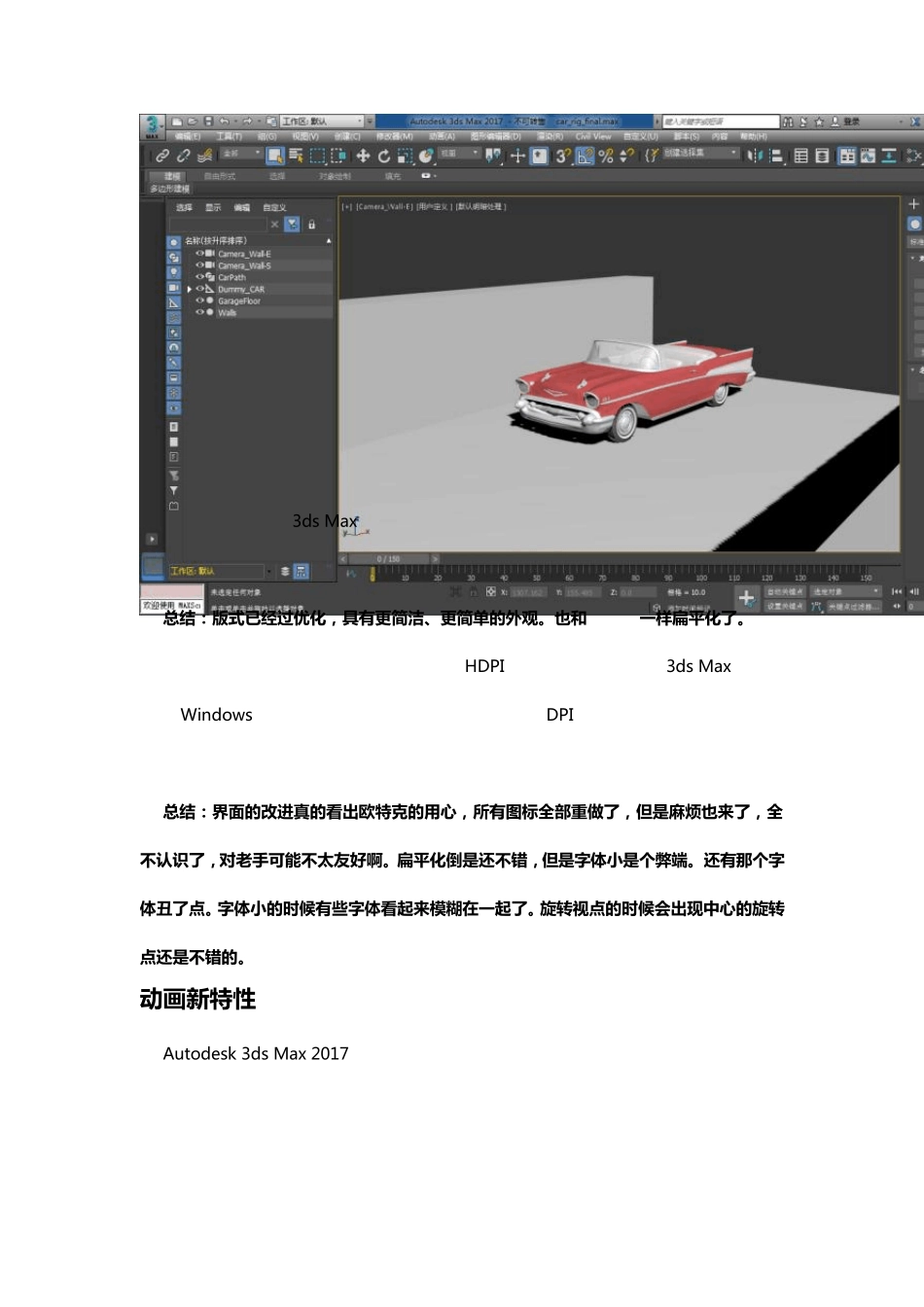Click the Redo arrow icon
924x1307 pixels.
click(x=247, y=122)
